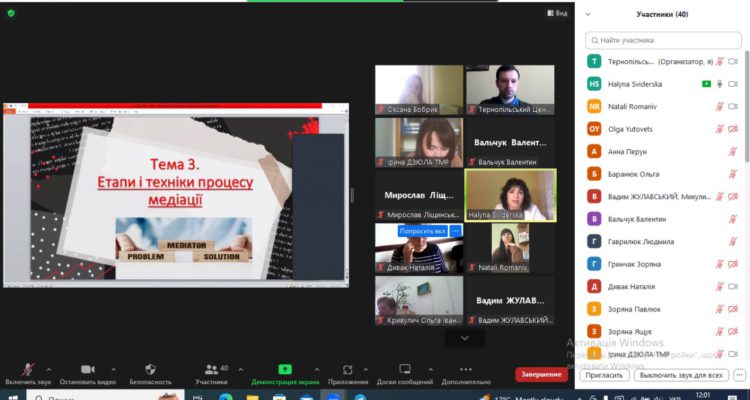The height and width of the screenshot is (400, 750).
Task: Expand arrow next to Приложения
Action: (x=366, y=369)
